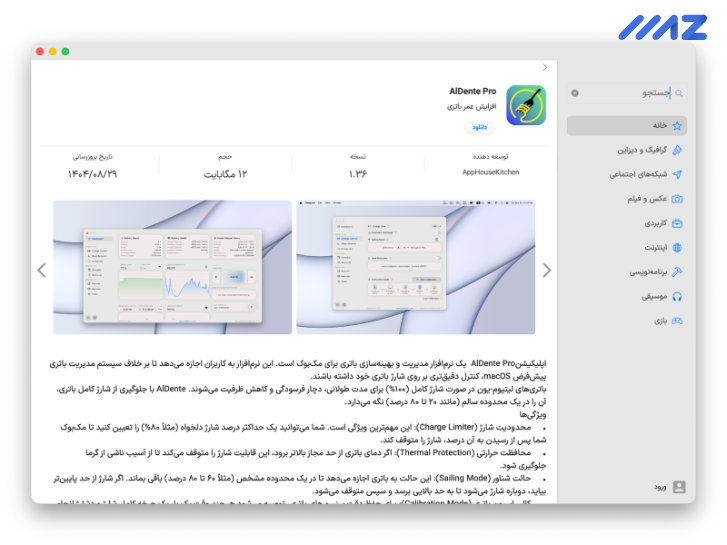Screen dimensions: 727x545
Task: Click the Thermal Protection feature line
Action: 316,459
